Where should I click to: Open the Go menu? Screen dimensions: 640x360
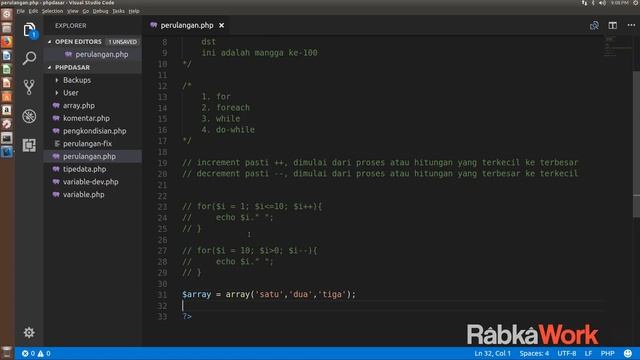coord(86,11)
